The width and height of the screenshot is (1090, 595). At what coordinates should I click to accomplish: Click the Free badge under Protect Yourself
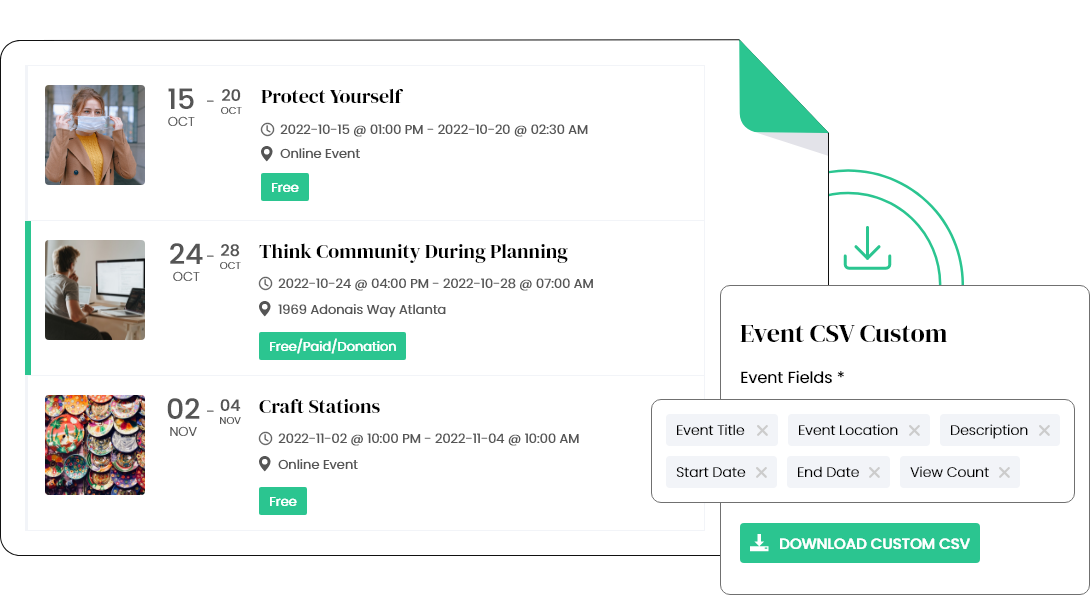pos(285,188)
